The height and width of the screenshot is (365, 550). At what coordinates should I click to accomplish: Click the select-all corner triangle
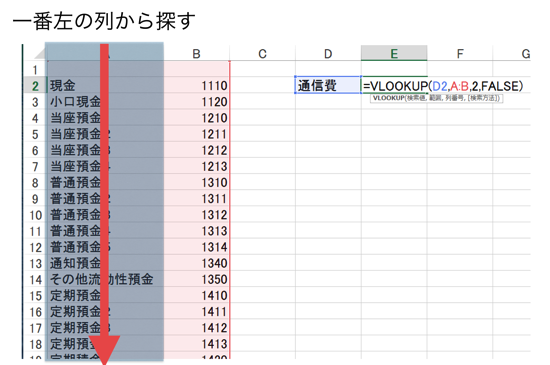coord(39,53)
